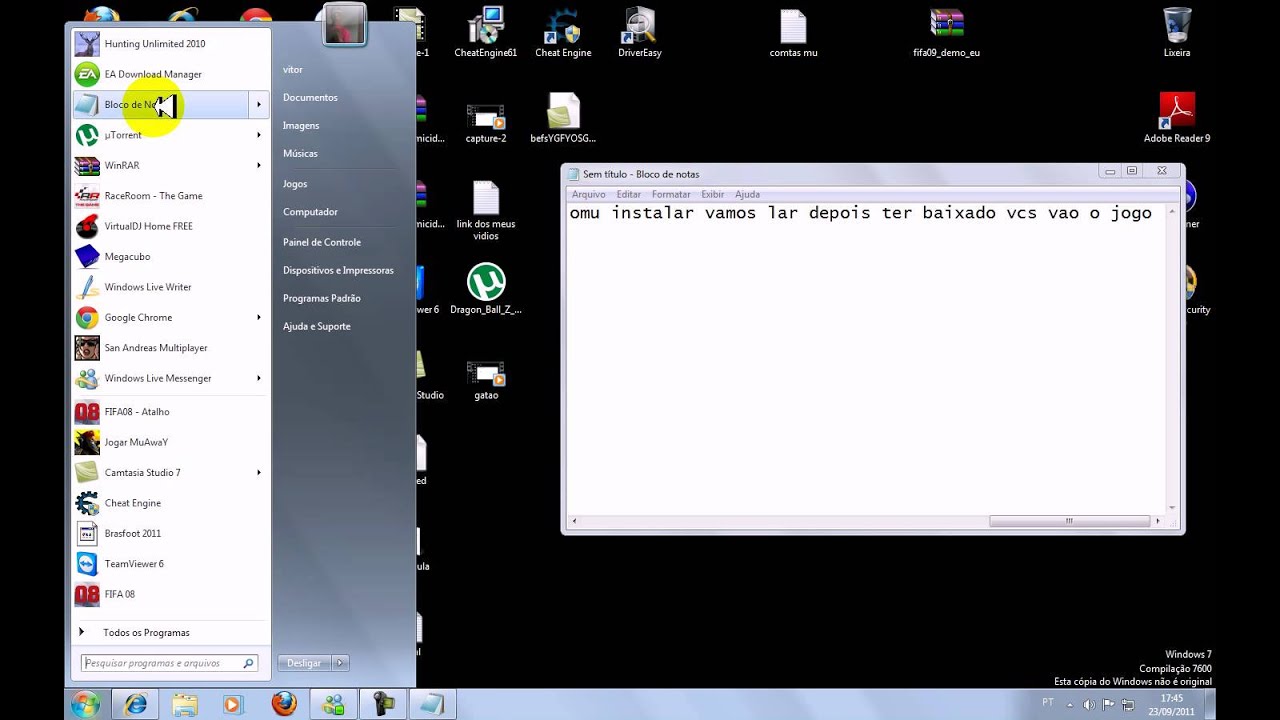Select the fifa09_demo_eu archive on desktop

[946, 33]
